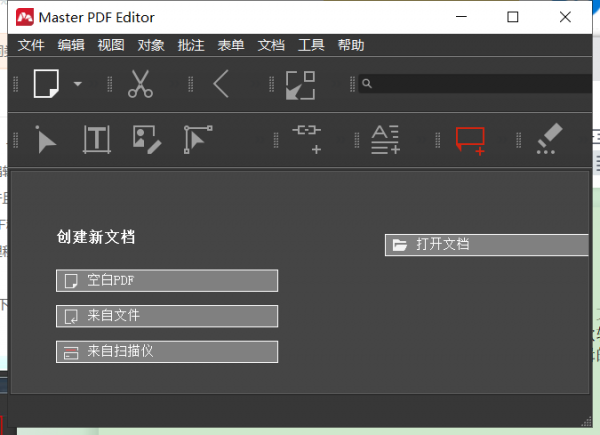Image resolution: width=600 pixels, height=435 pixels.
Task: Expand the new document dropdown arrow
Action: pos(78,84)
